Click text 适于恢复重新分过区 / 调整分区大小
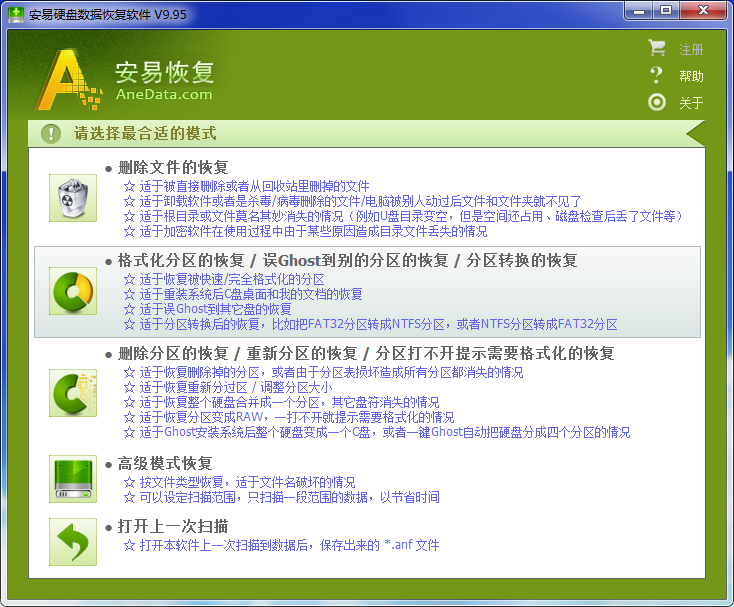The image size is (734, 607). tap(236, 388)
